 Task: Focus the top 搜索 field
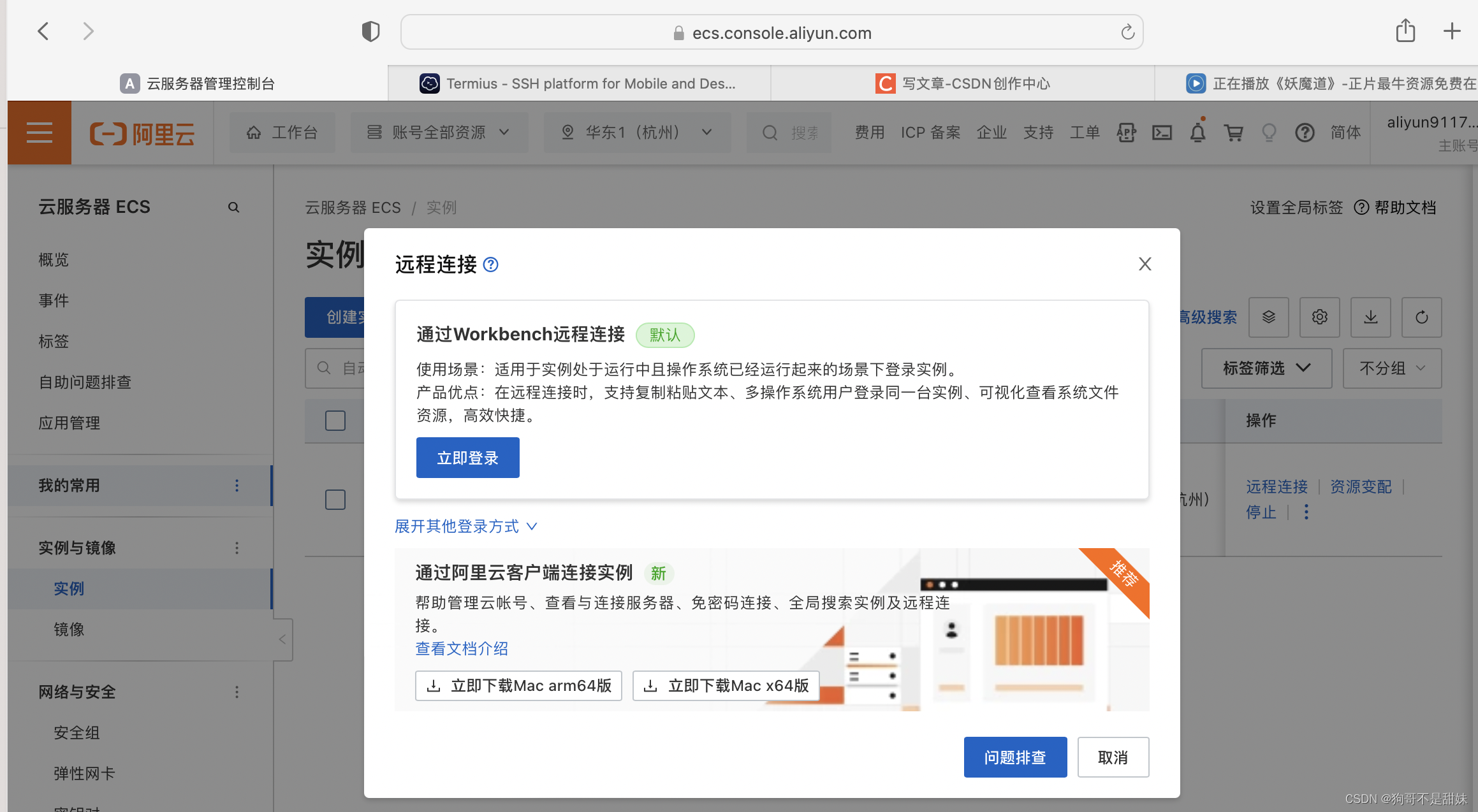tap(790, 133)
